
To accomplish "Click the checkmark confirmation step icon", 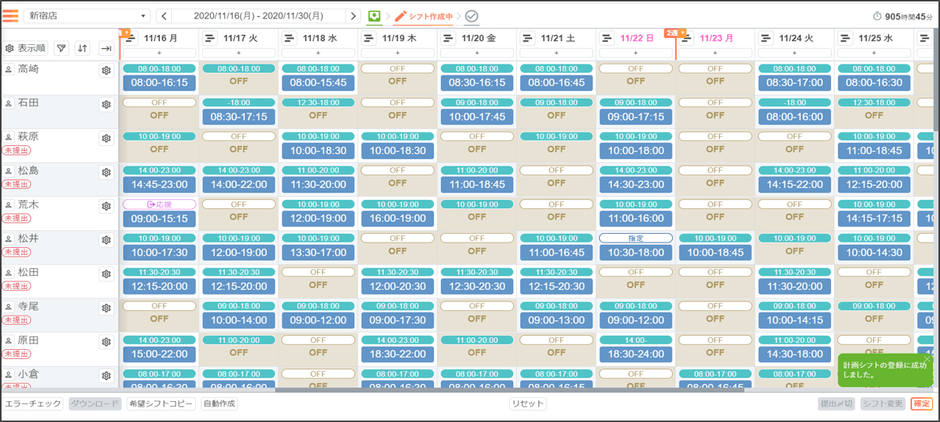I will point(472,16).
